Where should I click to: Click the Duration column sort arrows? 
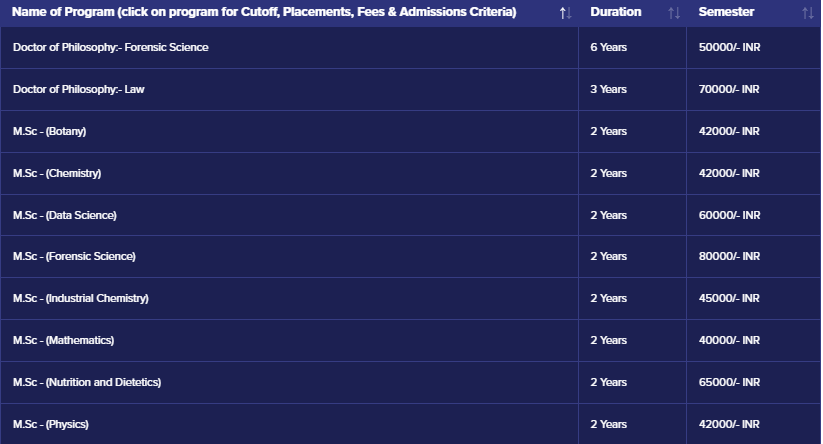click(674, 13)
